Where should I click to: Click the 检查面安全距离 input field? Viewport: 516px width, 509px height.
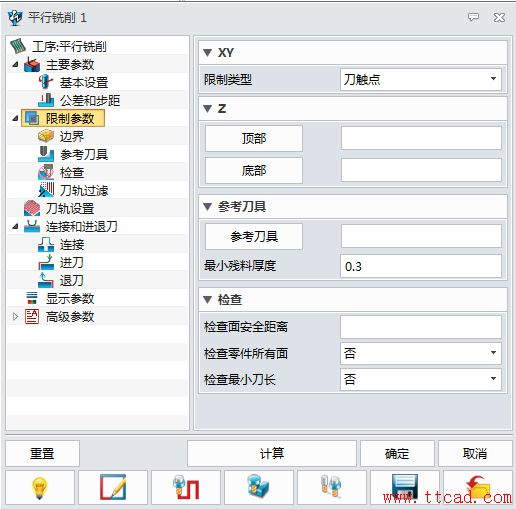421,327
